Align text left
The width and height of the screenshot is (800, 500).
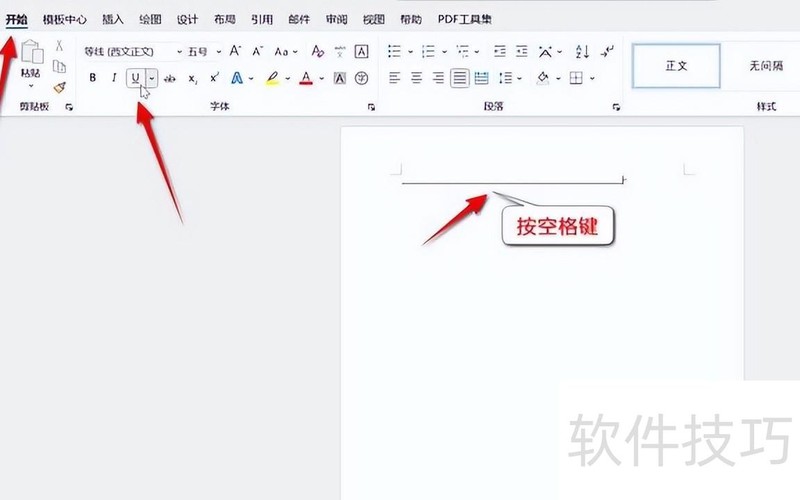click(x=394, y=78)
